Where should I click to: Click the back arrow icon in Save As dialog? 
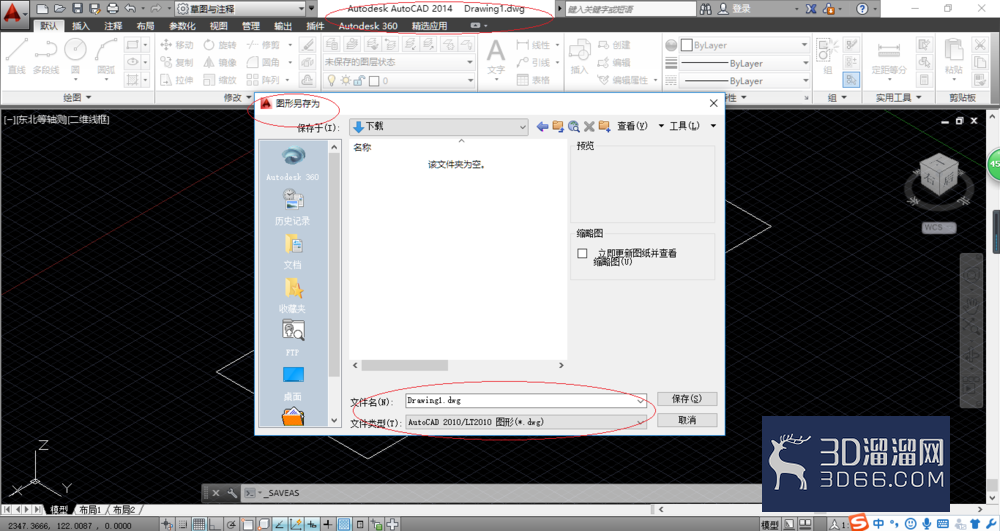pos(542,126)
